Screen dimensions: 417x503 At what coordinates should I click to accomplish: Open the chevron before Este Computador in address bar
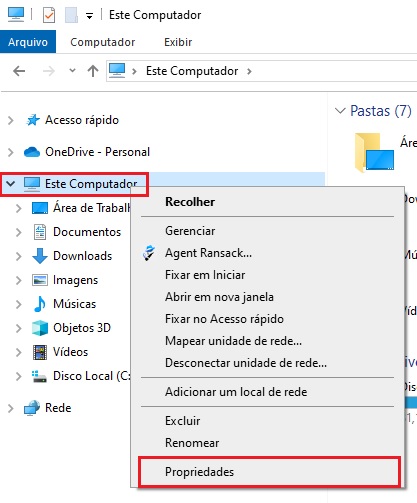click(134, 71)
